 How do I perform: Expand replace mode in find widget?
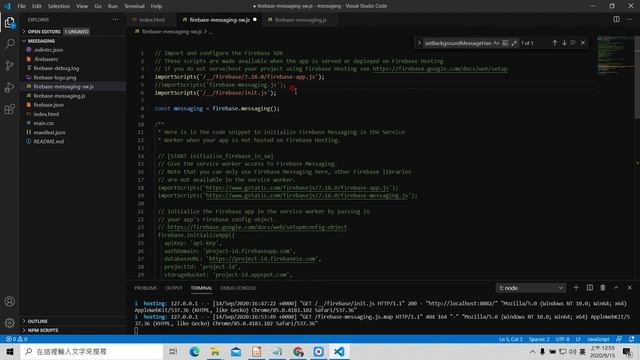coord(419,43)
